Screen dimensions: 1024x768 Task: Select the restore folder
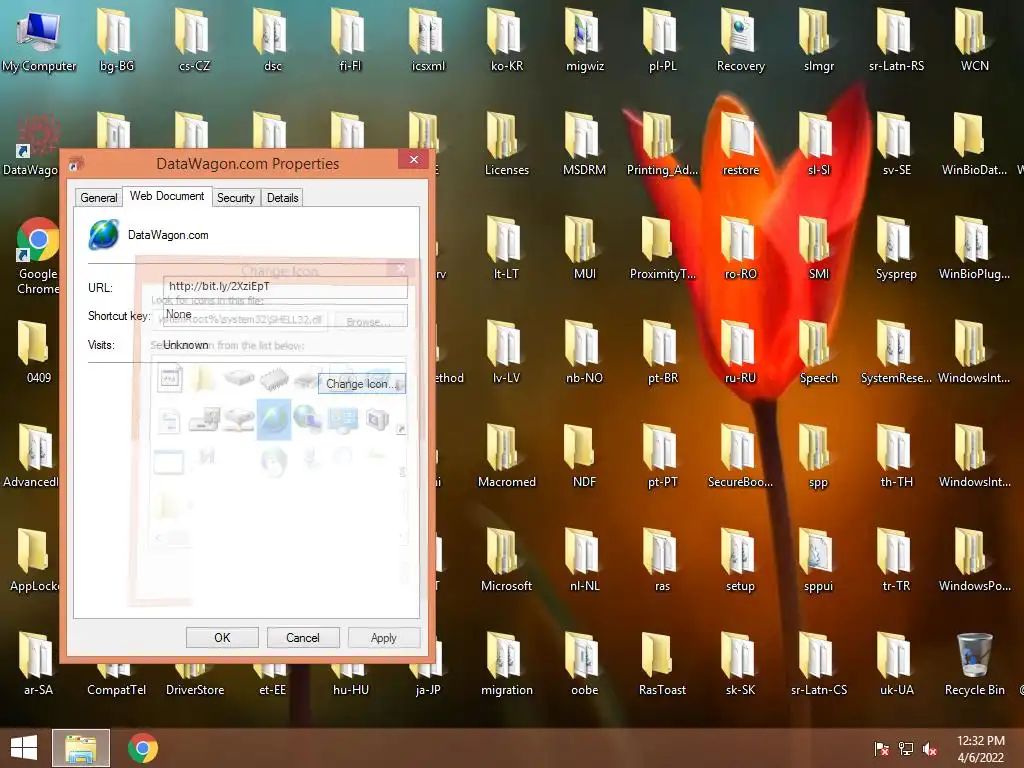coord(741,144)
